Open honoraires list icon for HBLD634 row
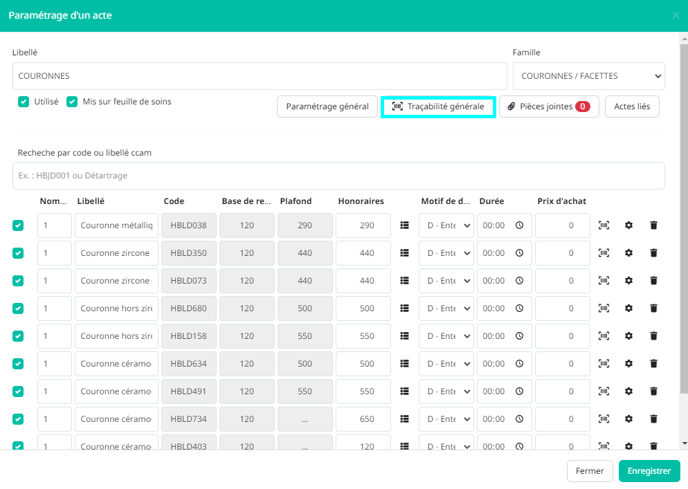688x489 pixels. [x=405, y=363]
